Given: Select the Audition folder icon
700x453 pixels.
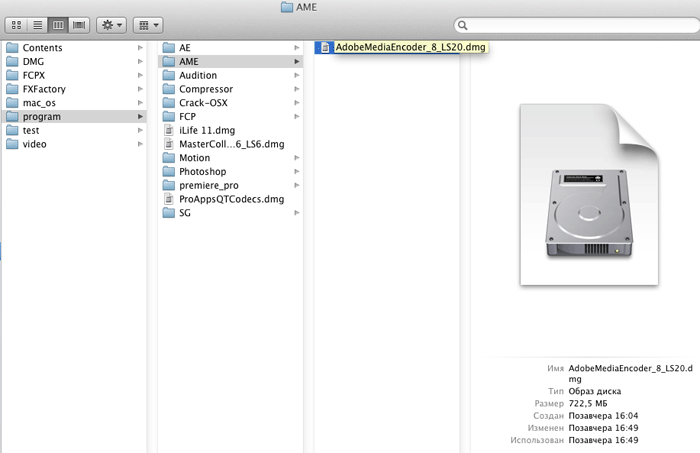Looking at the screenshot, I should (169, 75).
